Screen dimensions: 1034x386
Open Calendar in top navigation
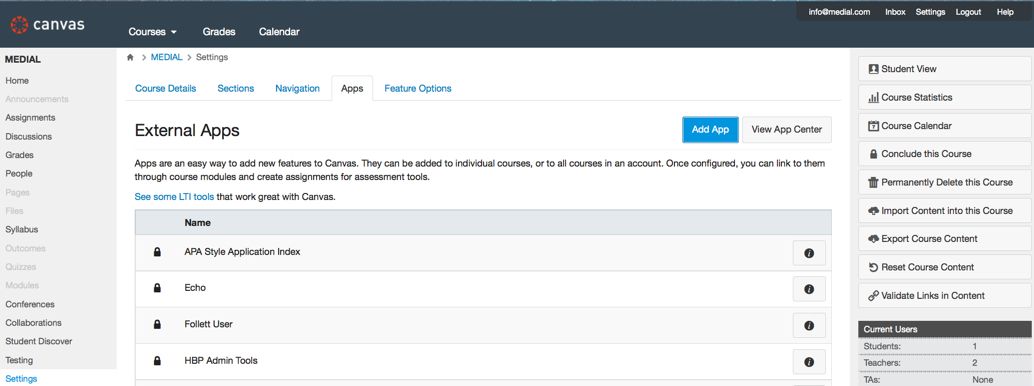coord(279,32)
